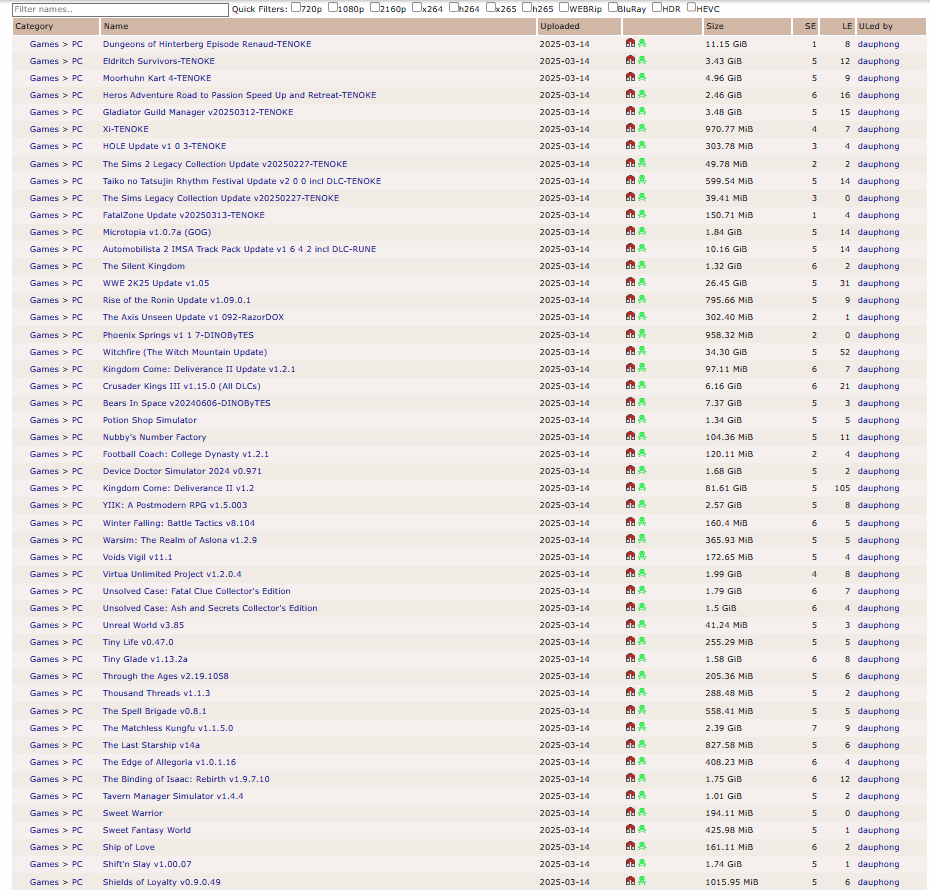Click the 34.30 GiB size cell
This screenshot has height=894, width=930.
click(726, 352)
